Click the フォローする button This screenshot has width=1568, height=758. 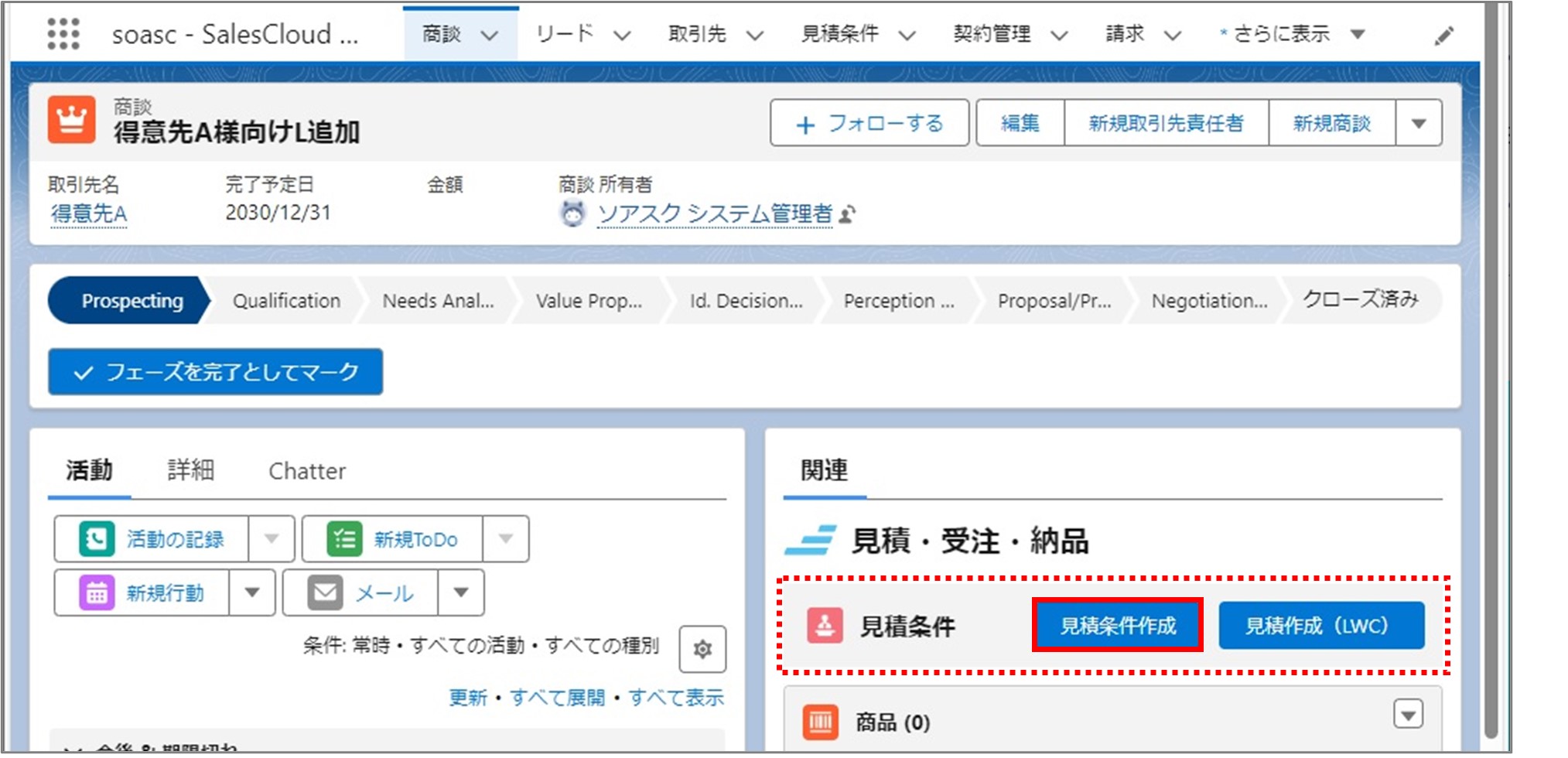(869, 123)
